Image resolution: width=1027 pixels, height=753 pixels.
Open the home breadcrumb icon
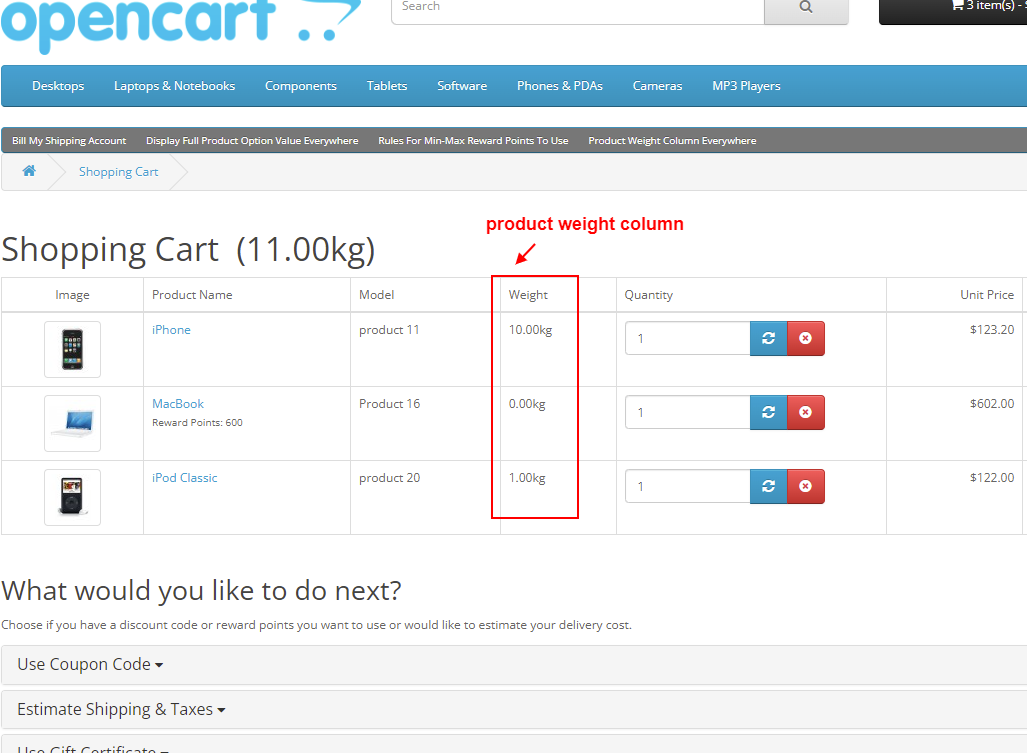click(x=29, y=172)
